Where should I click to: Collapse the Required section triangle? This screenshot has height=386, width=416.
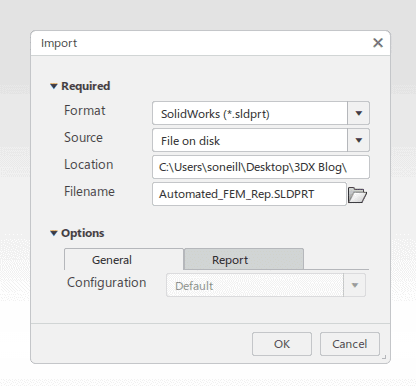point(54,86)
